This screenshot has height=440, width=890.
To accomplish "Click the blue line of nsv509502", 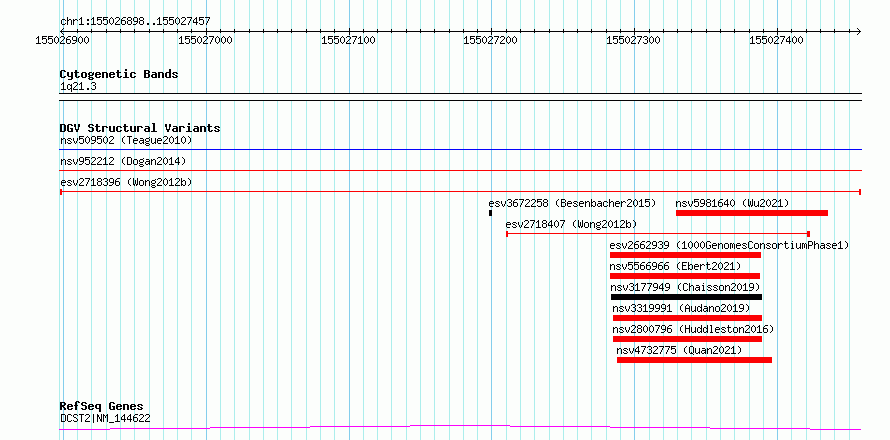I will [461, 150].
